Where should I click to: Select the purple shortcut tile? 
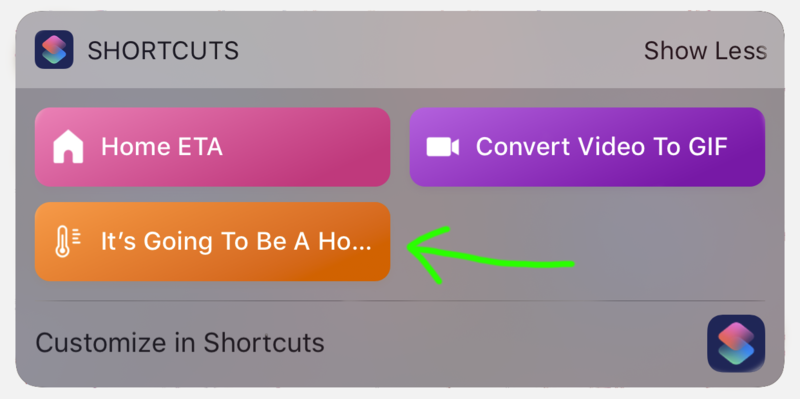click(587, 147)
